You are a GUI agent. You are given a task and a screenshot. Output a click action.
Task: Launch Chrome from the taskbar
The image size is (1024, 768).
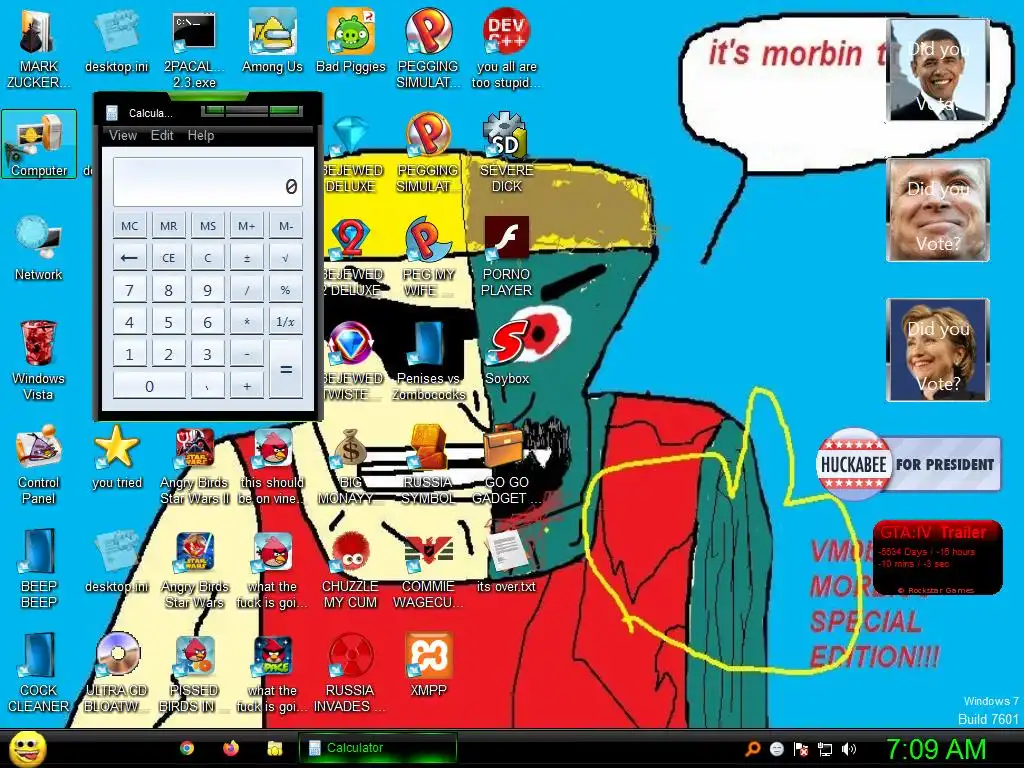[187, 748]
